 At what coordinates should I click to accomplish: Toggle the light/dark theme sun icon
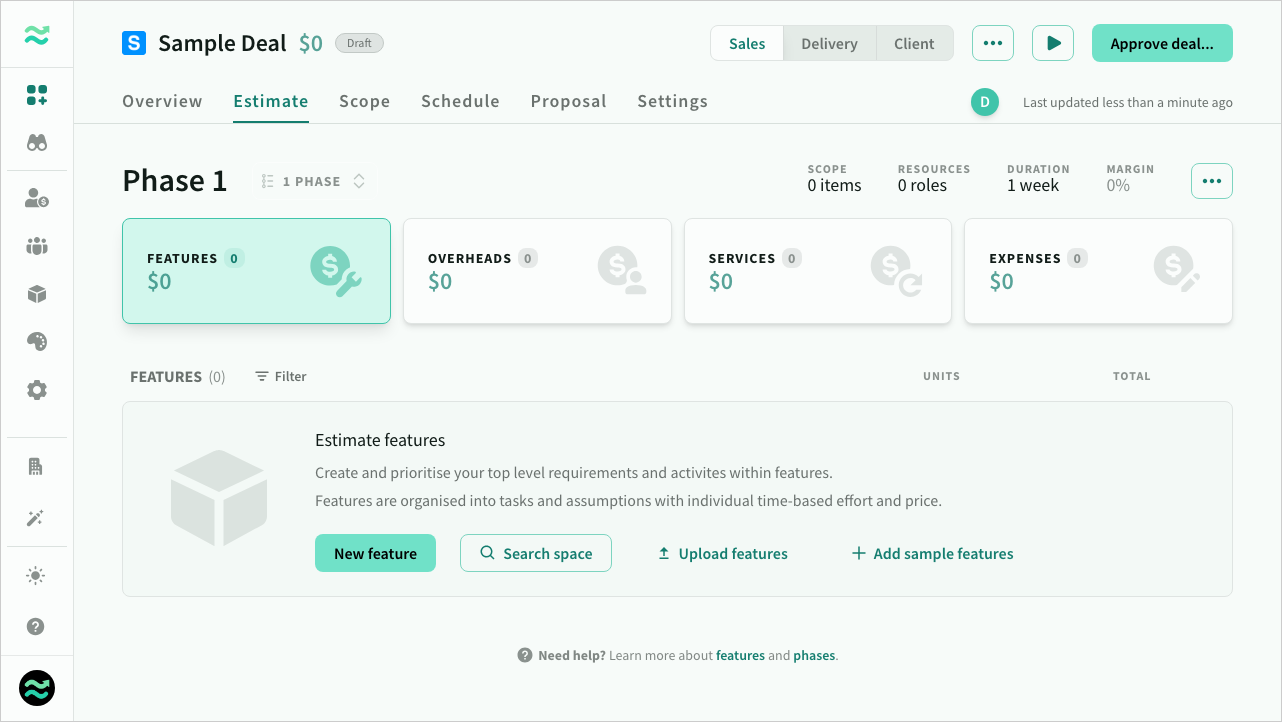click(x=37, y=576)
